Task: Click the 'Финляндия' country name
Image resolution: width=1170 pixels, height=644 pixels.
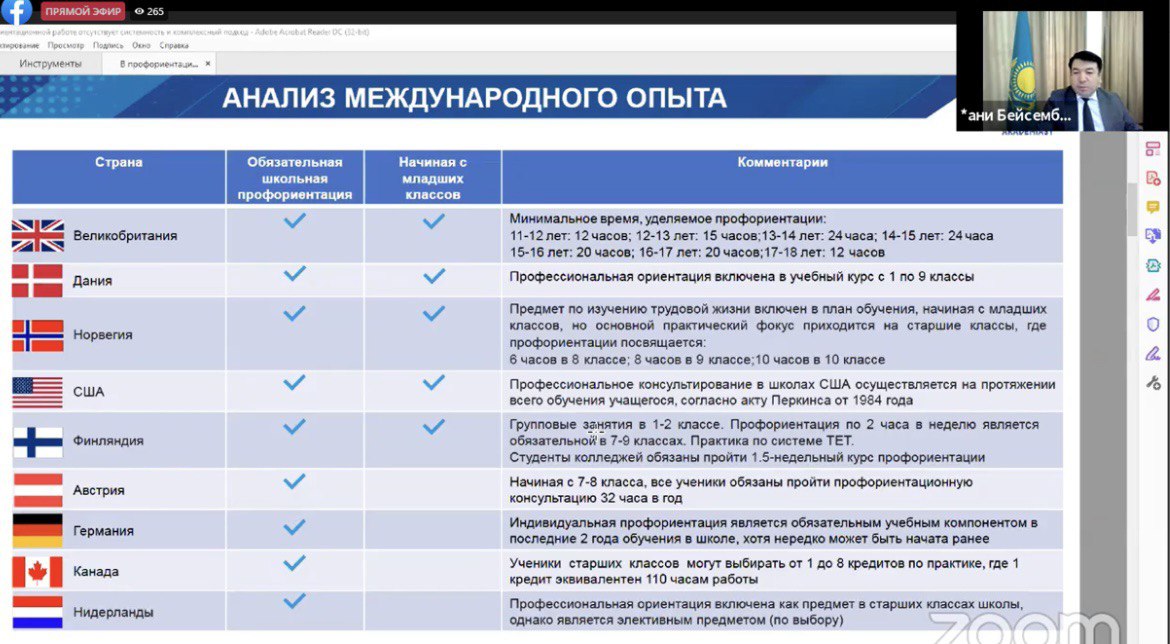Action: [x=108, y=441]
